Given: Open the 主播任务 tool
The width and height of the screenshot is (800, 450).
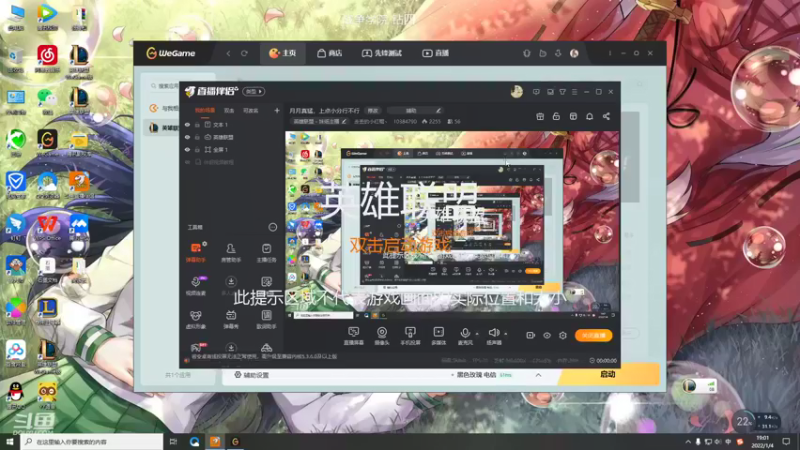Looking at the screenshot, I should click(x=266, y=253).
